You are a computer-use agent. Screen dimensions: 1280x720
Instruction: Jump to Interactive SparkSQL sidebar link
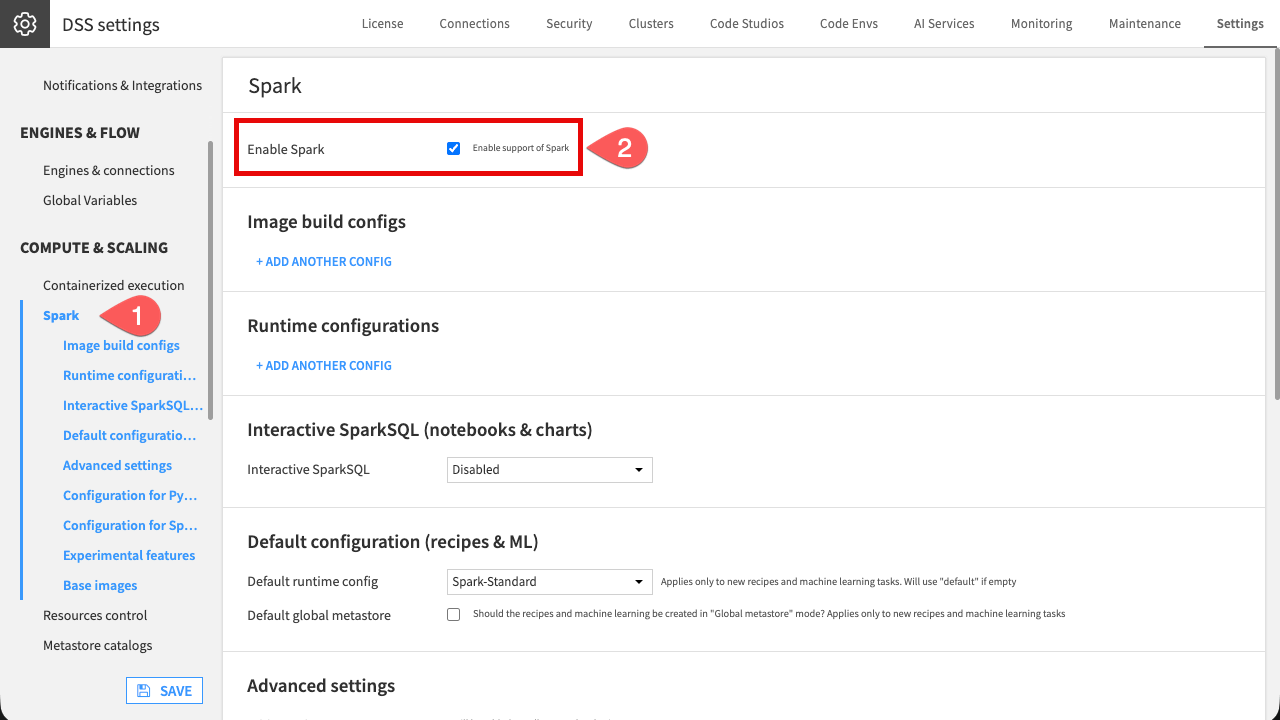pyautogui.click(x=133, y=405)
